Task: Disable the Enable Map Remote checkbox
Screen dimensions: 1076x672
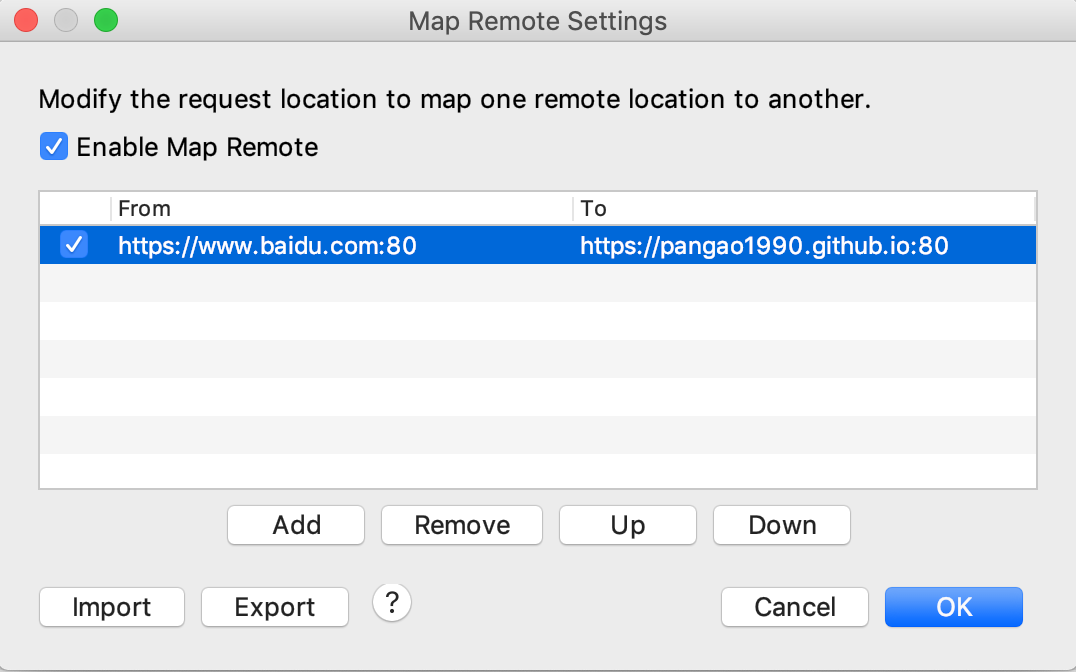Action: 54,146
